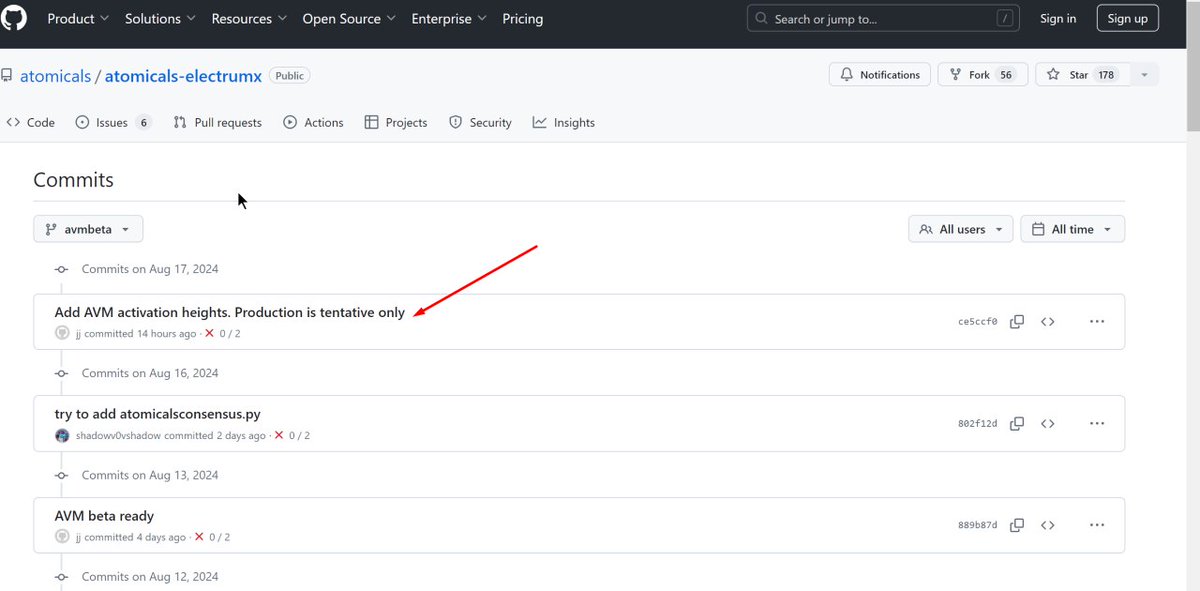Browse repository at commit 889b87d
The height and width of the screenshot is (591, 1200).
point(1048,526)
